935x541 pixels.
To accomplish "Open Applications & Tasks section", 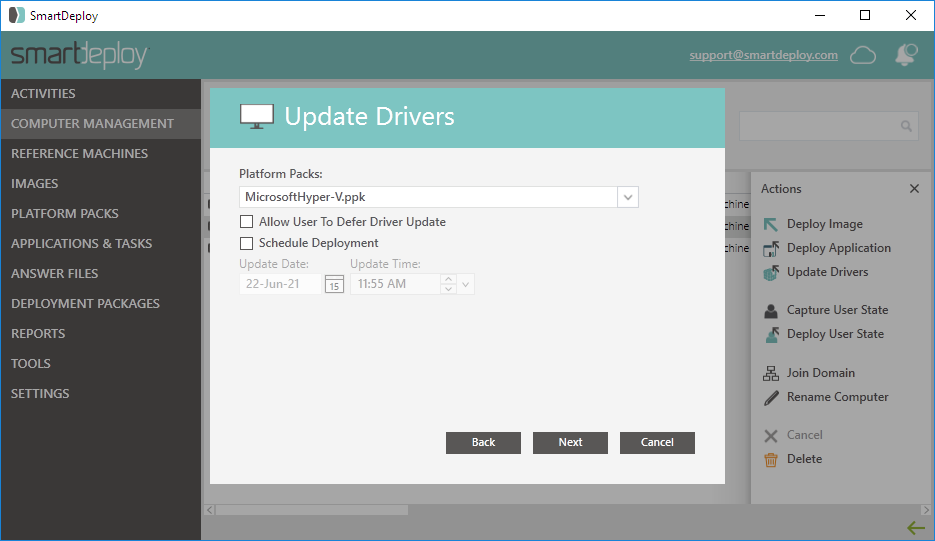I will click(101, 243).
